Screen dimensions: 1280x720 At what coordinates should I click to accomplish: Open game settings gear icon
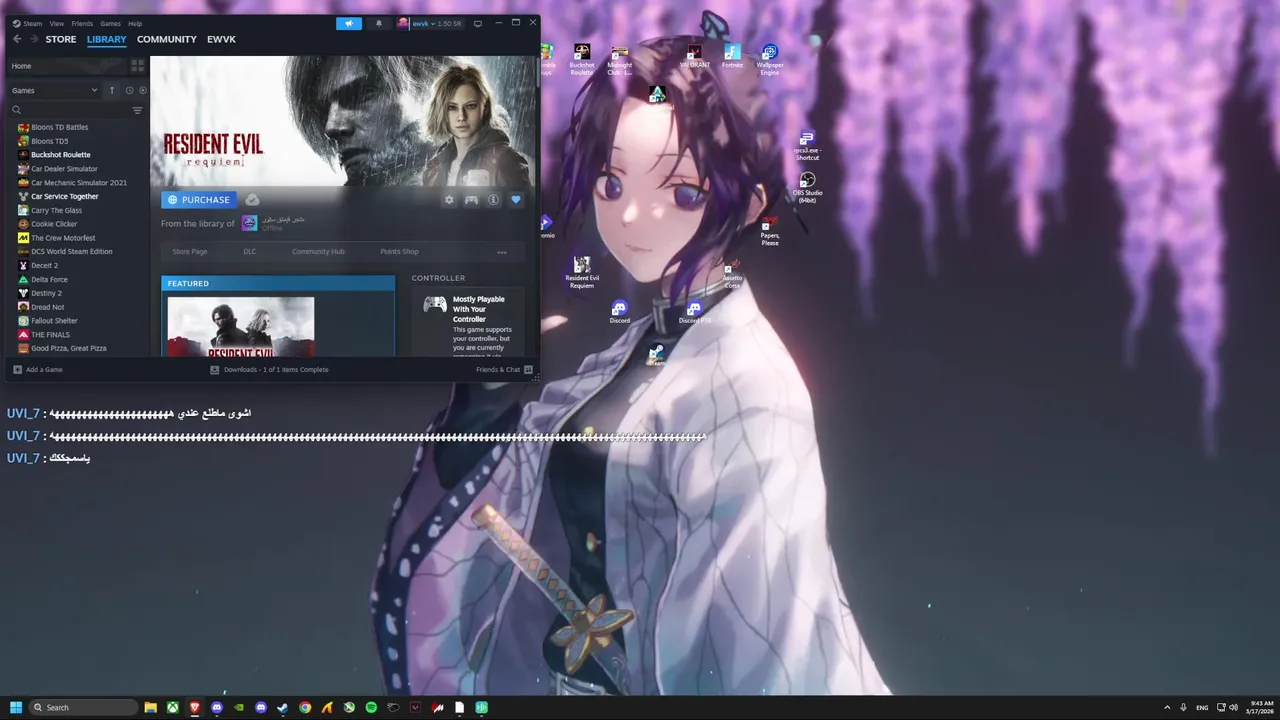click(449, 200)
